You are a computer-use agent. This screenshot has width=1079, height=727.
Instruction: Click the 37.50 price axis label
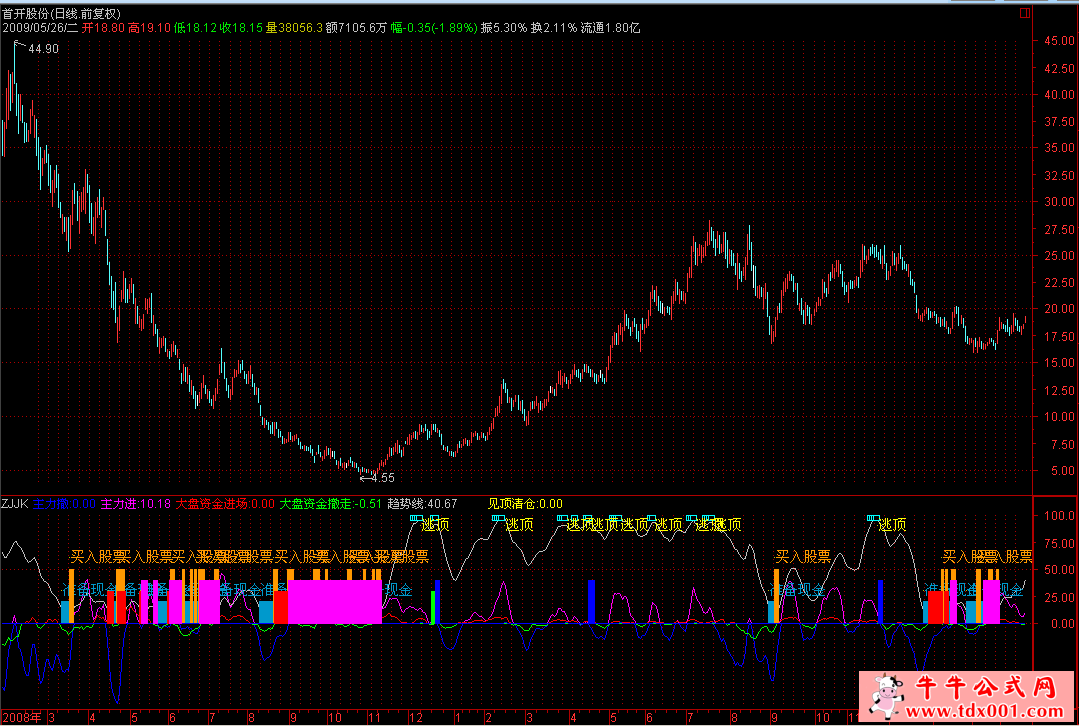point(1059,122)
